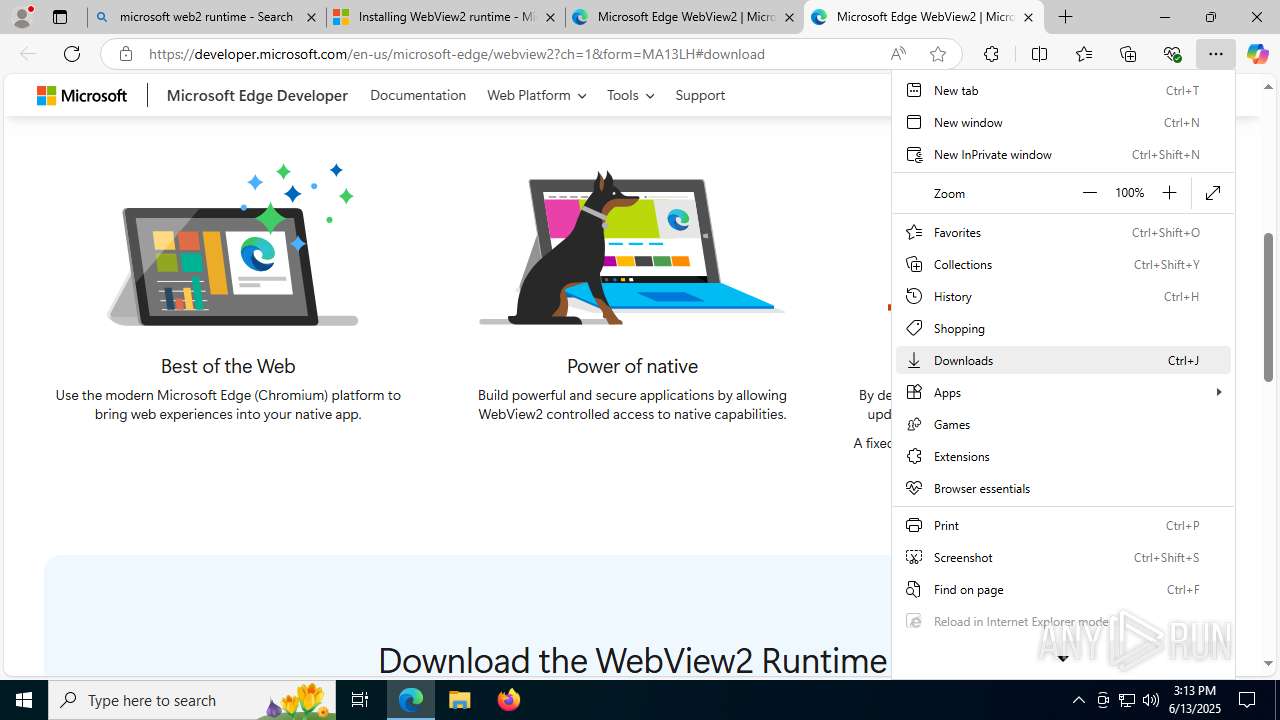The image size is (1280, 720).
Task: Launch Firefox from taskbar
Action: pyautogui.click(x=509, y=700)
